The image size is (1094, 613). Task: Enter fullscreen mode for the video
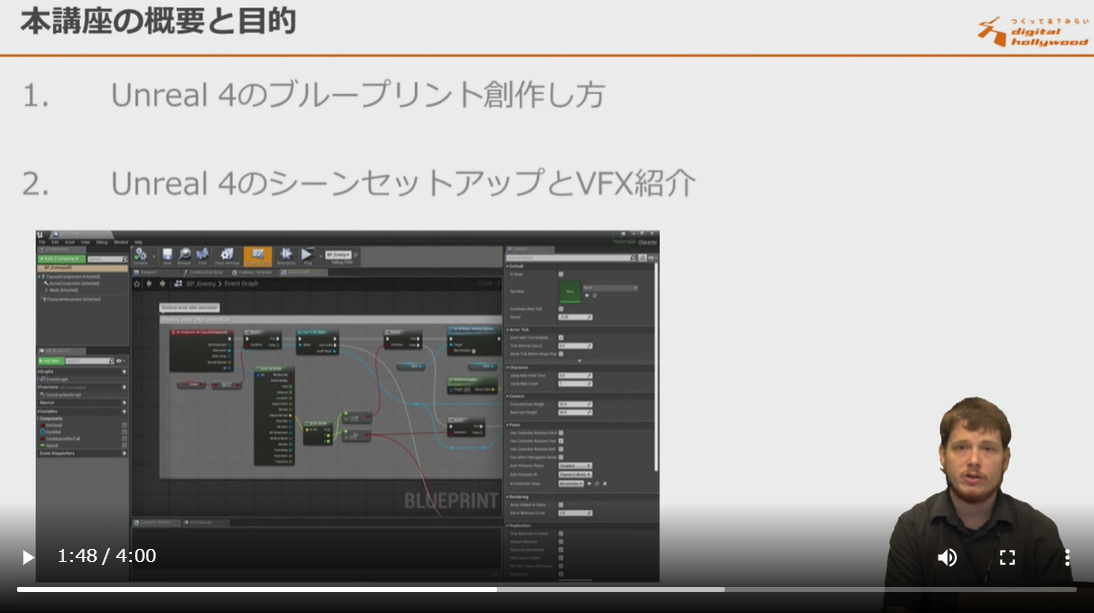tap(1007, 557)
